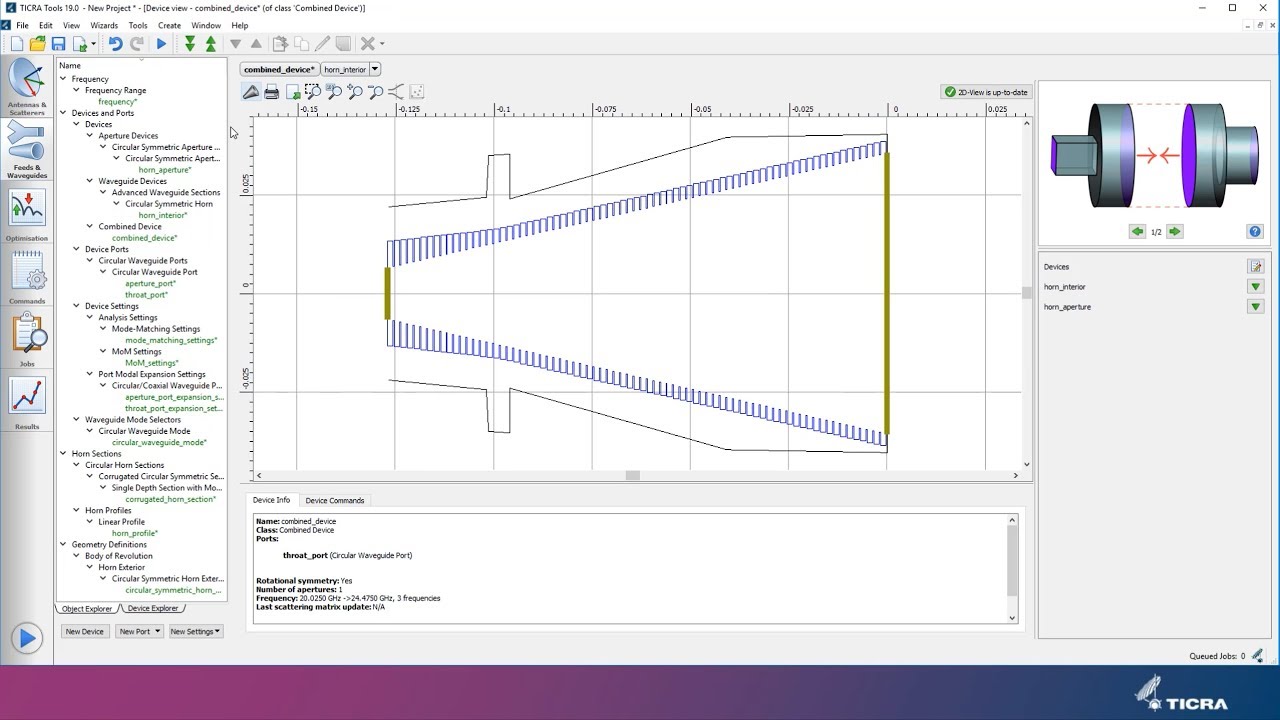
Task: Save the project with floppy disk icon
Action: (59, 44)
